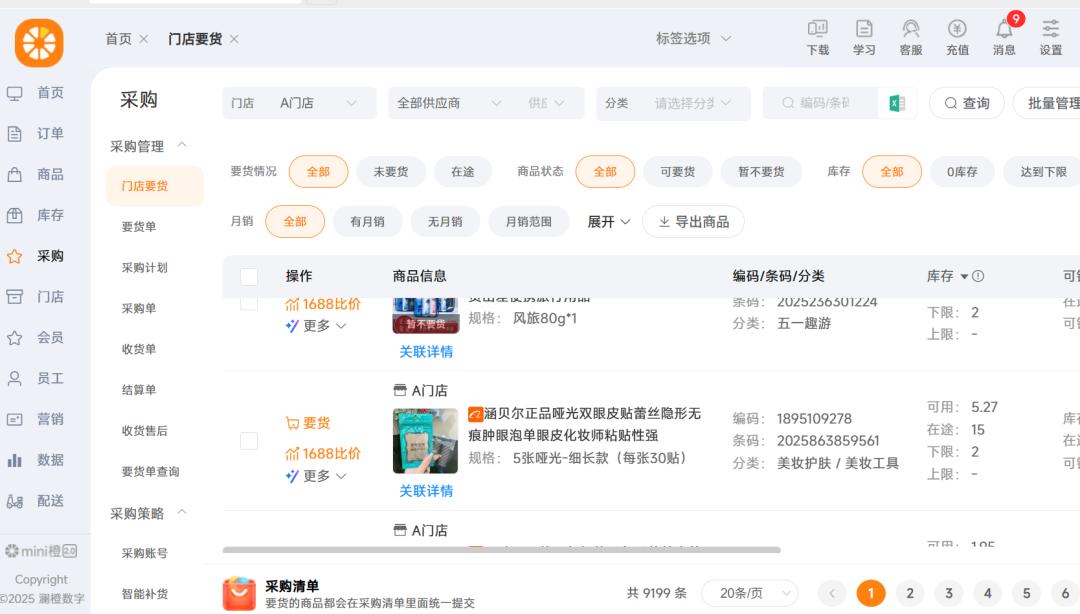
Task: Open 员工 staff in sidebar
Action: coord(36,378)
